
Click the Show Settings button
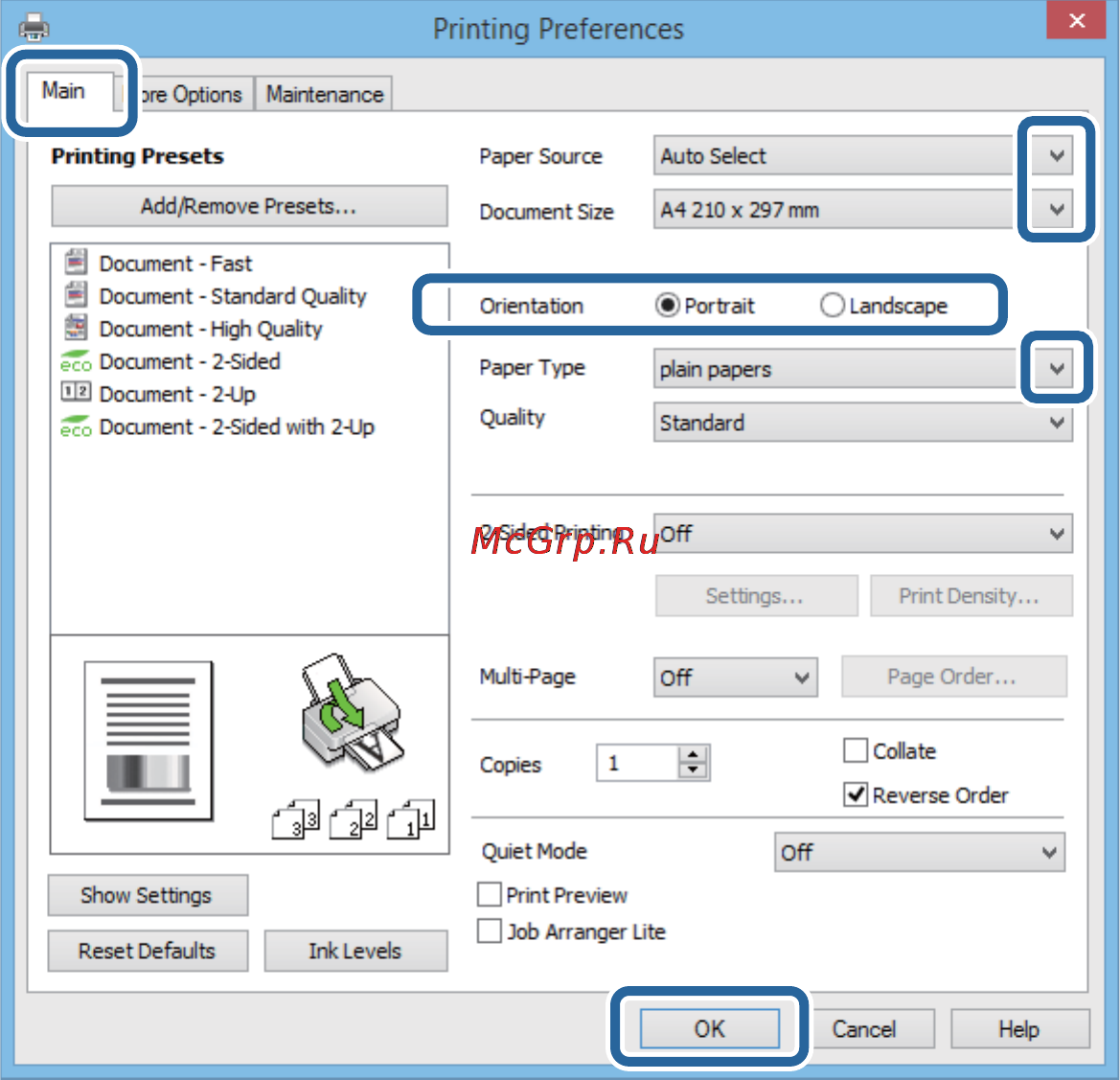click(148, 895)
